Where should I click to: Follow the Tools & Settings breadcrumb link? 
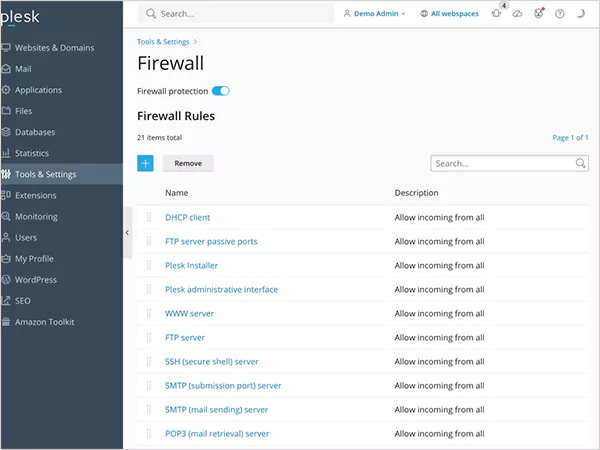(163, 42)
